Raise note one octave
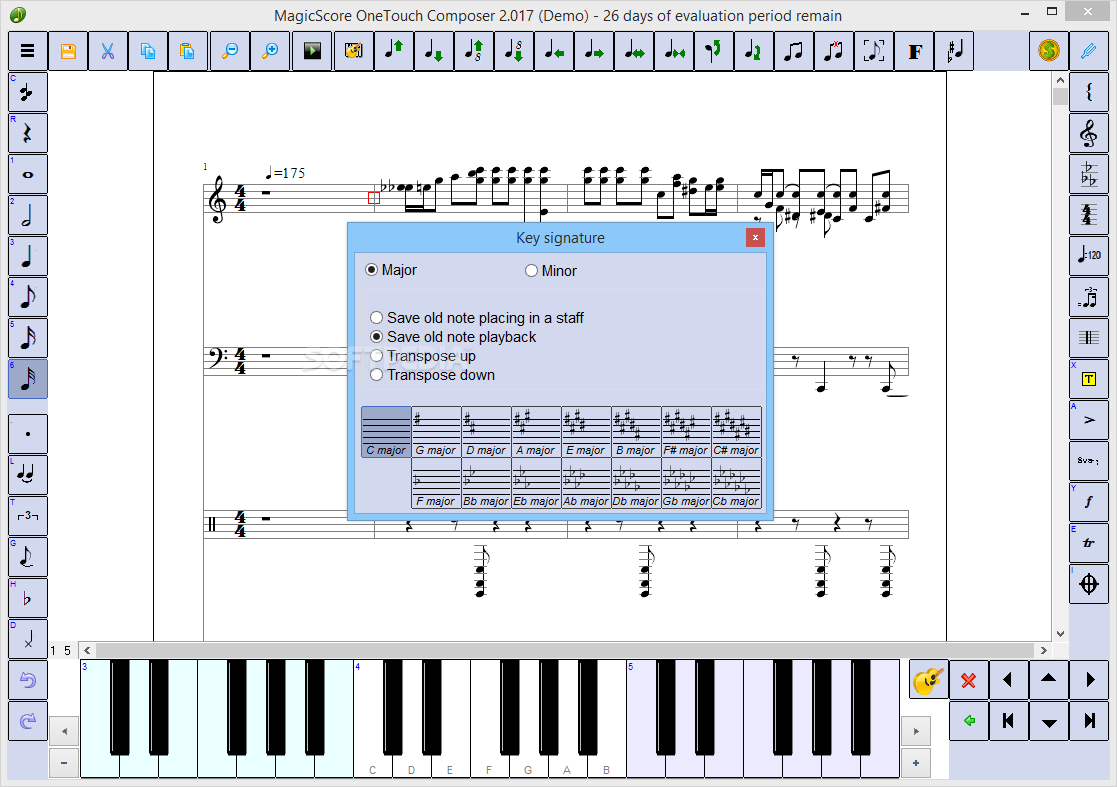Viewport: 1117px width, 787px height. tap(474, 51)
